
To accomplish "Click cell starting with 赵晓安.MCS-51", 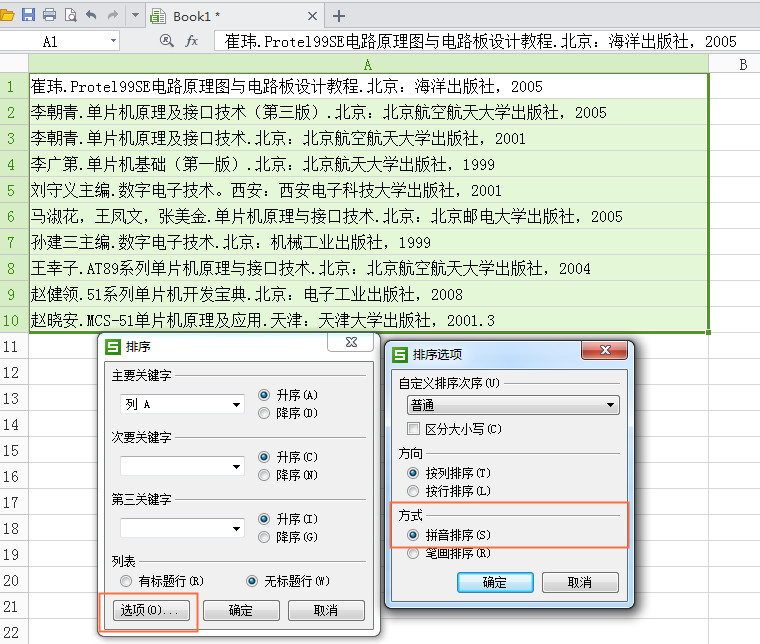I will tap(368, 320).
